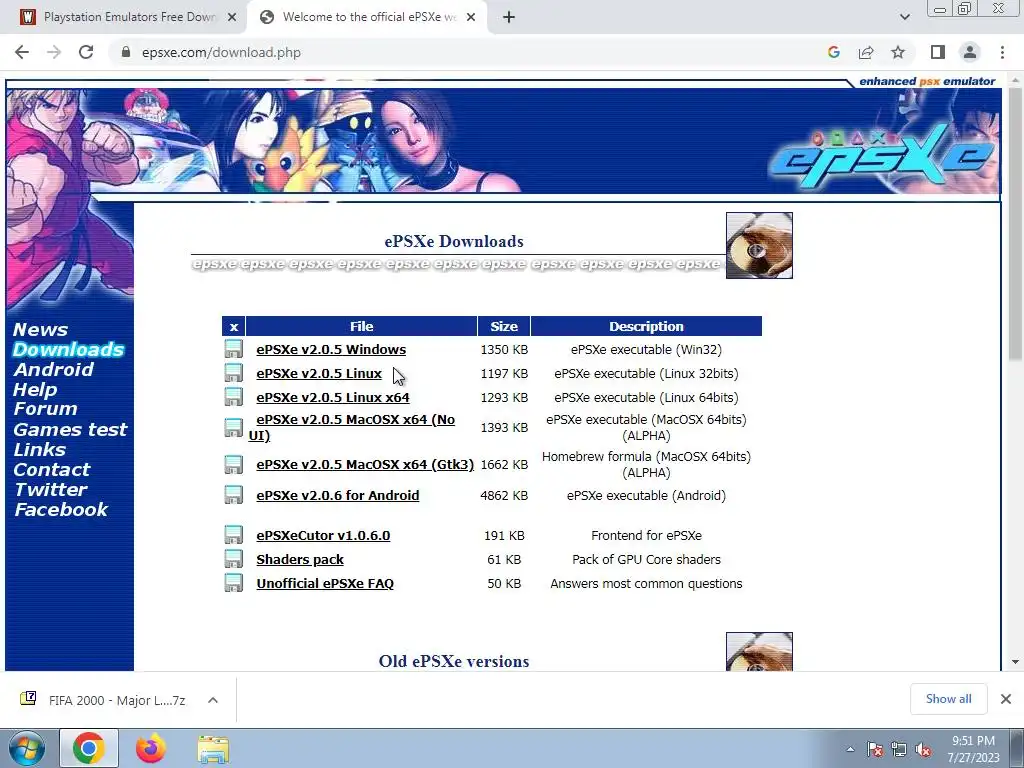
Task: Open the Chrome profile menu
Action: tap(970, 52)
